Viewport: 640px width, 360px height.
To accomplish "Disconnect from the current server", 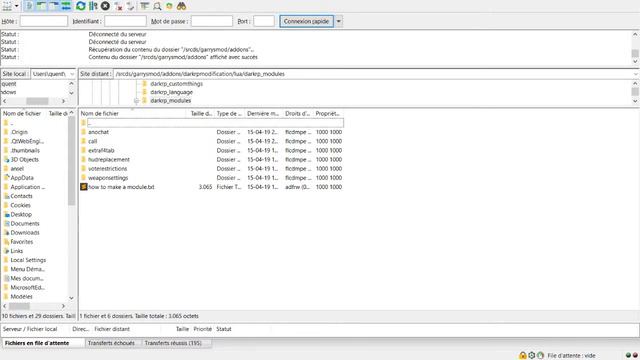I will pos(118,6).
